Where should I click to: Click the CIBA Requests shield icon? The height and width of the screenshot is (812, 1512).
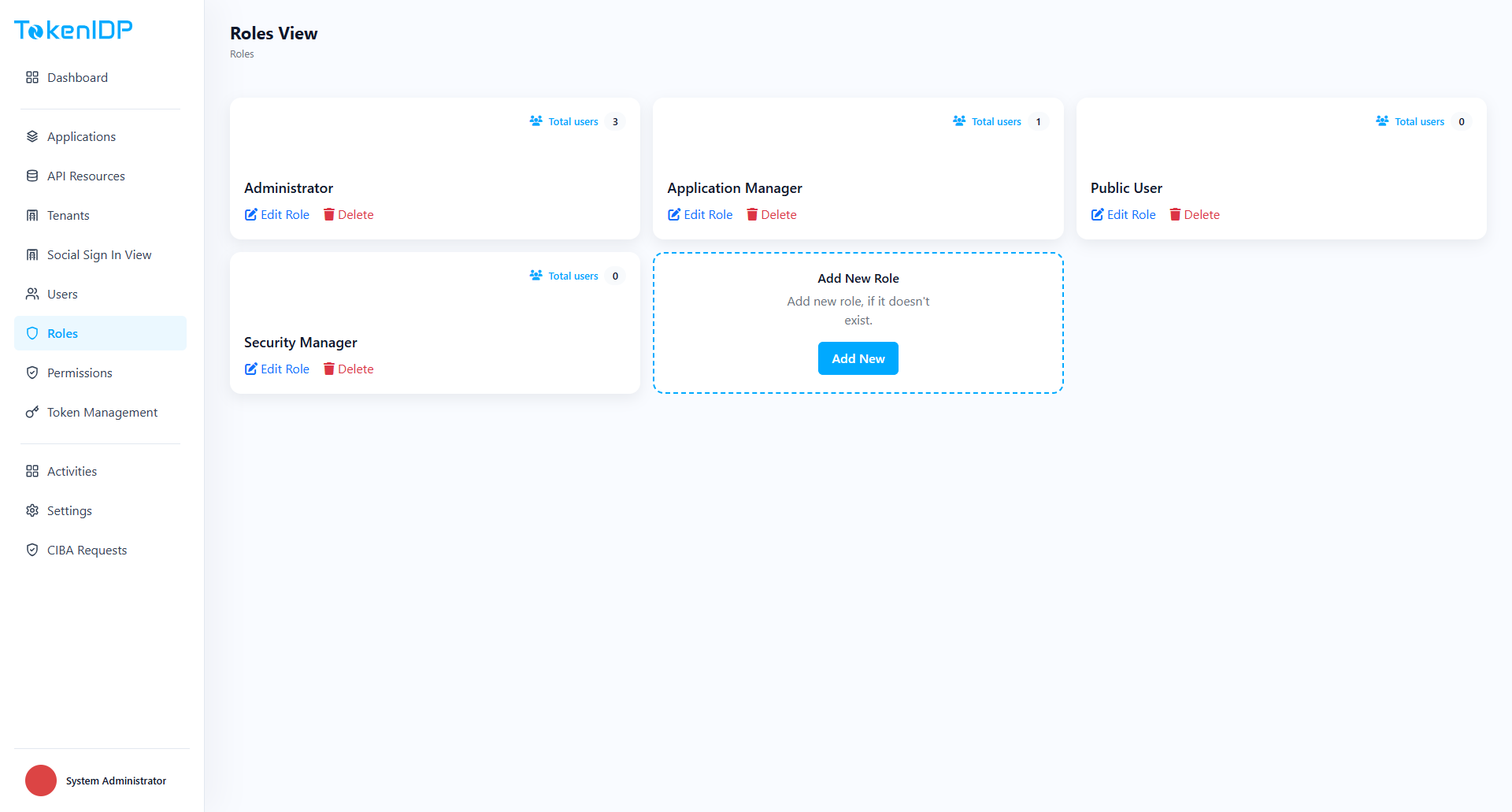point(32,550)
